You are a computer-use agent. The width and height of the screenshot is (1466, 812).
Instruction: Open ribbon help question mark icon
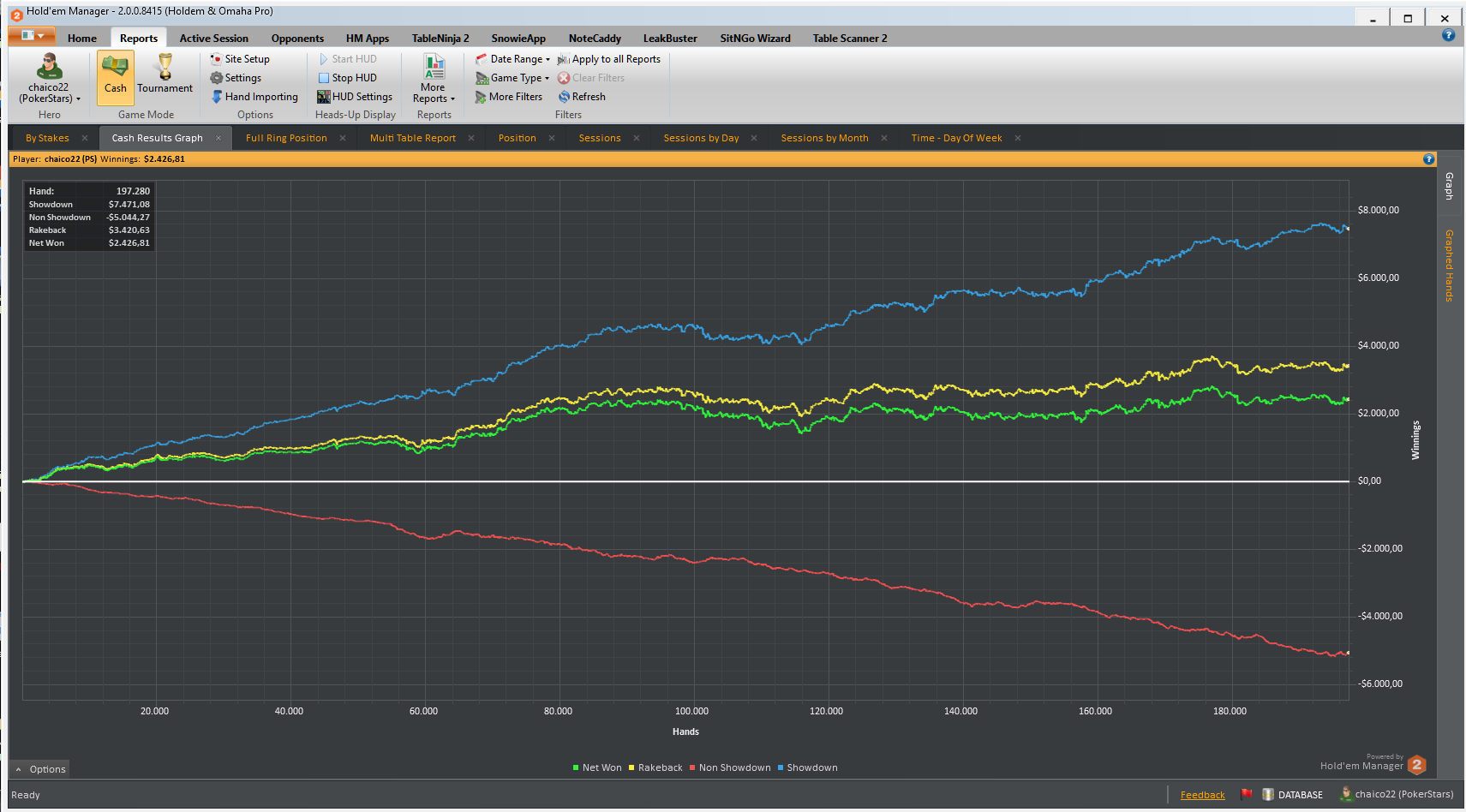tap(1448, 35)
